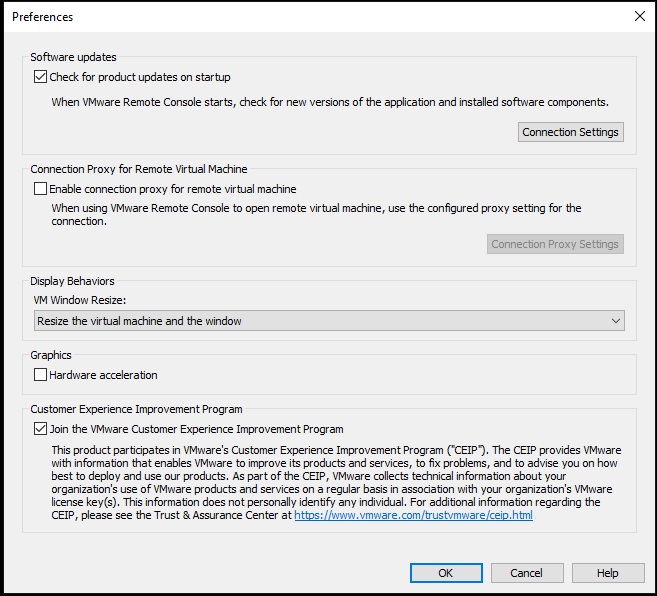Click the Customer Experience Improvement Program group heading
This screenshot has width=657, height=596.
[136, 409]
